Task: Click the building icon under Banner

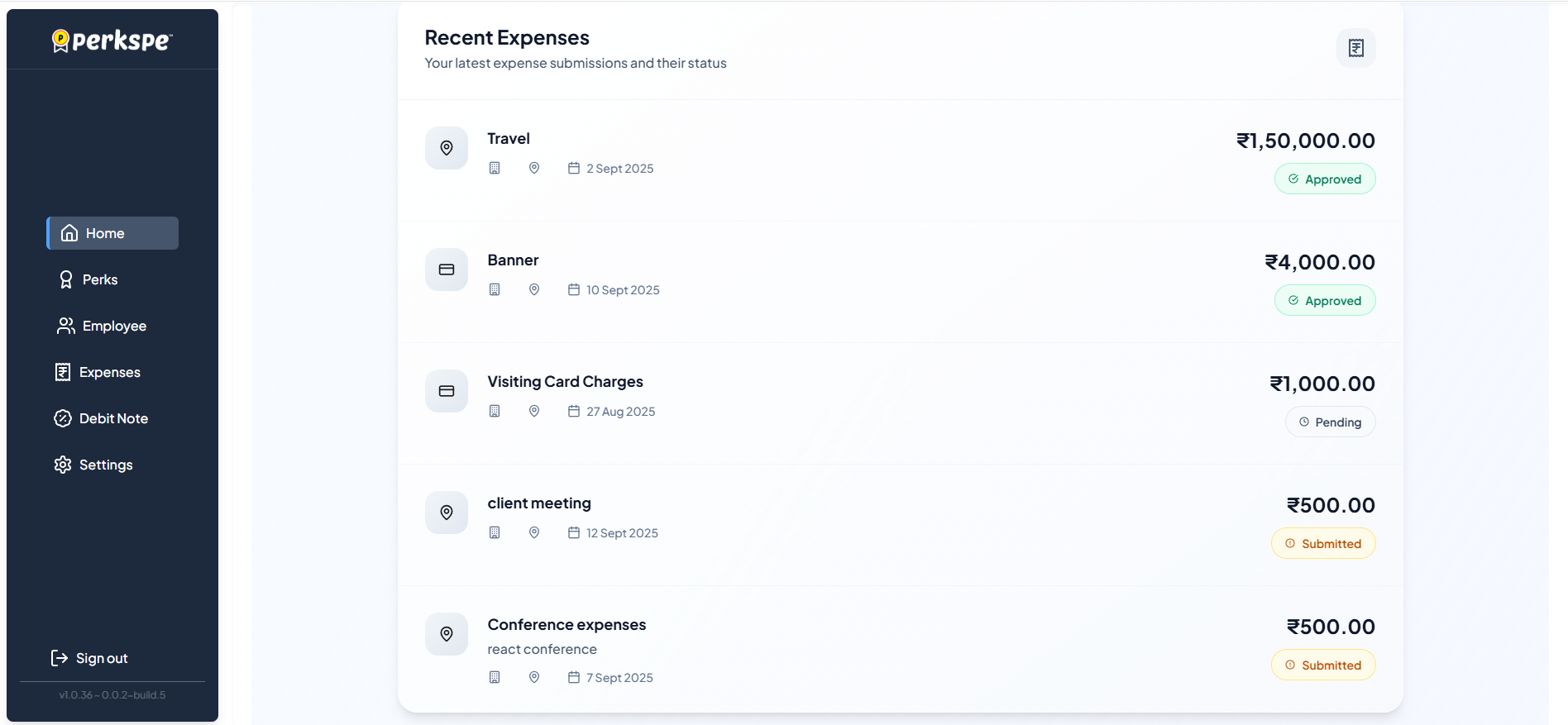Action: [x=495, y=290]
